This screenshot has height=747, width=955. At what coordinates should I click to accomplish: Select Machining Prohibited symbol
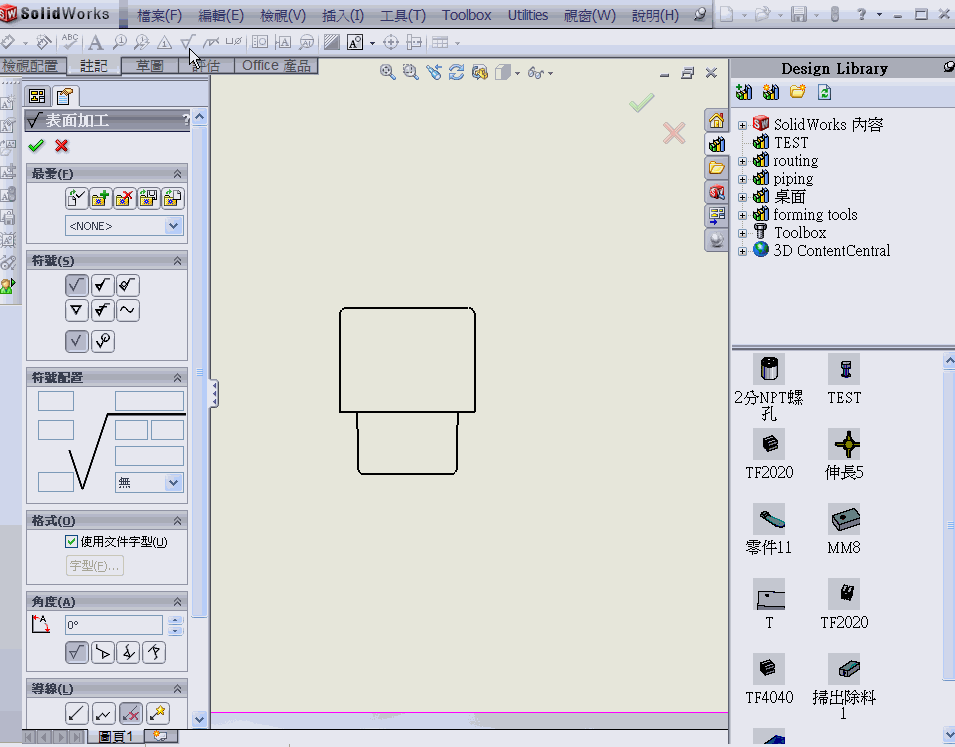tap(128, 285)
